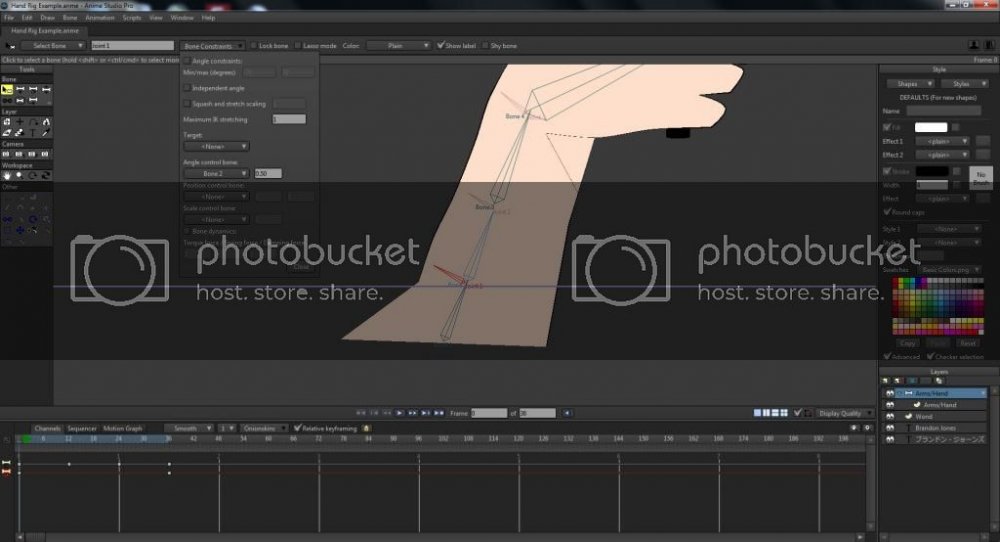1000x542 pixels.
Task: Click the Eyedropper tool in Layer tools
Action: 46,133
